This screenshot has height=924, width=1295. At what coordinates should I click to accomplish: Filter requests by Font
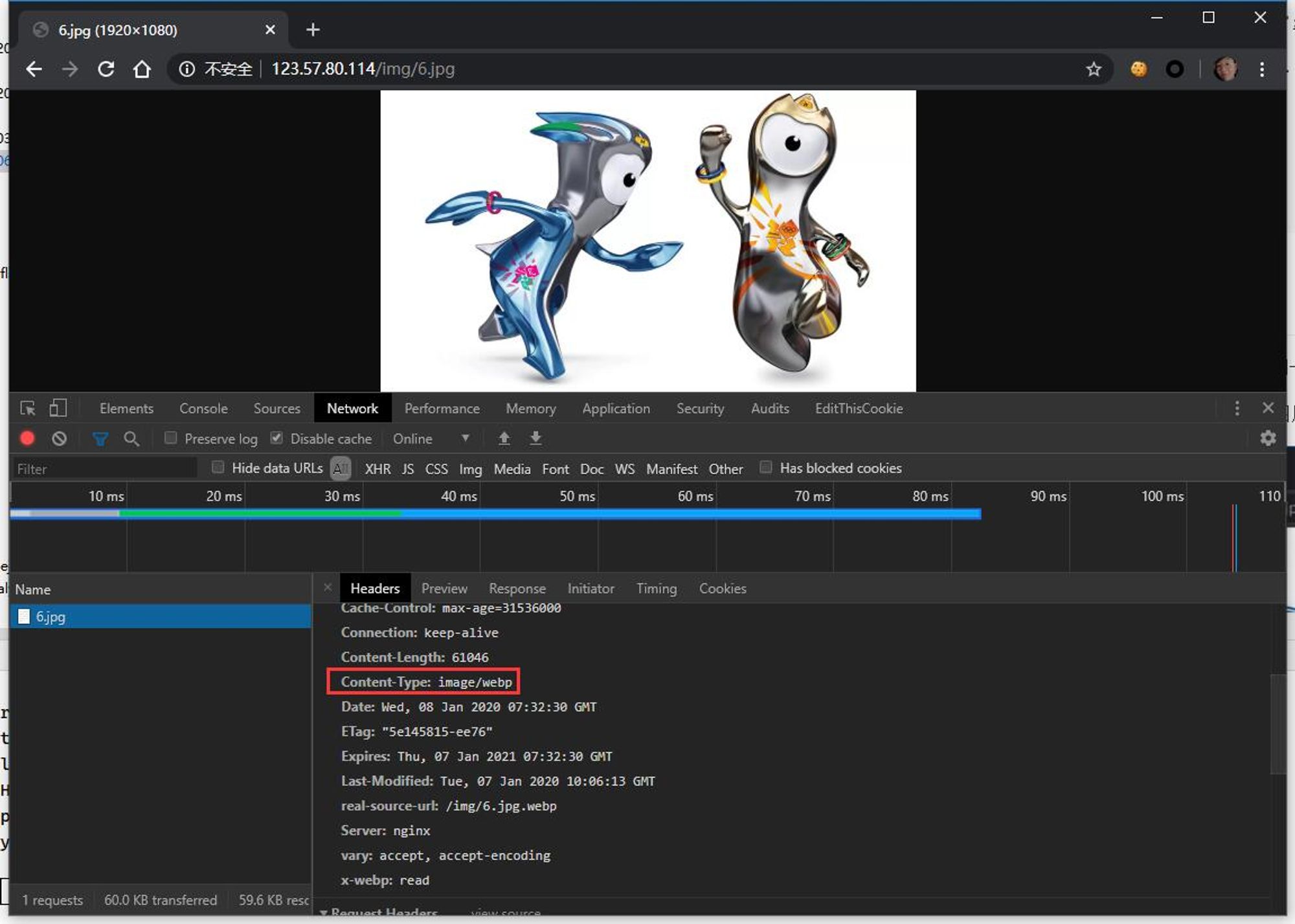[x=556, y=469]
